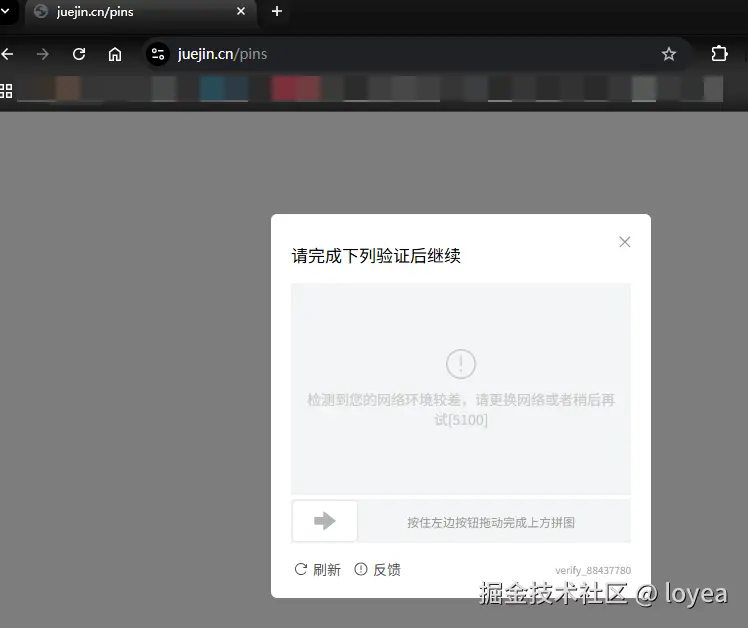
Task: Grab the puzzle slider arrow handle
Action: (324, 521)
